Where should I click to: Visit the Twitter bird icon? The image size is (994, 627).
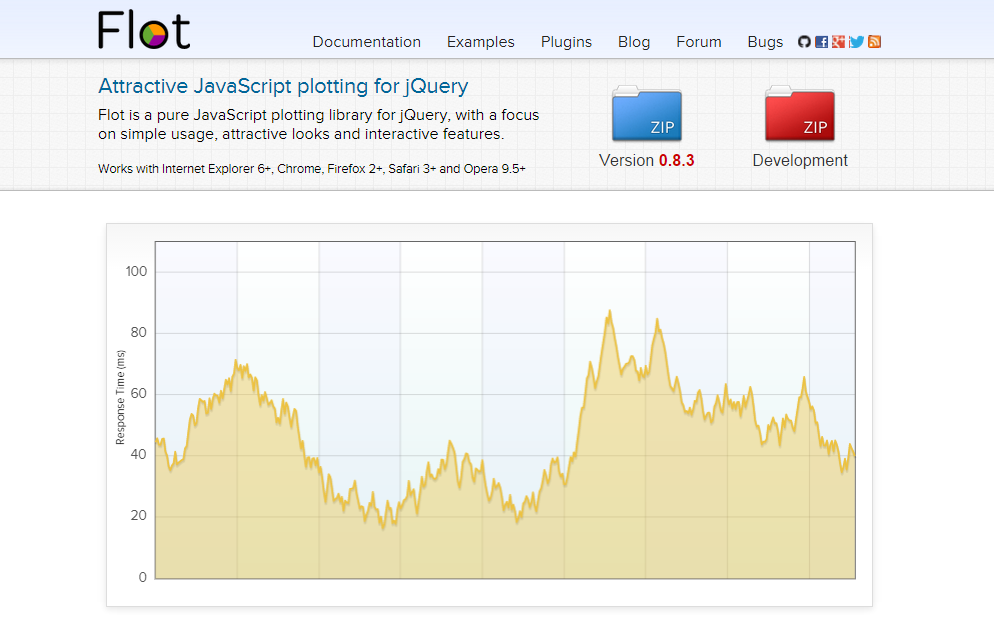[x=856, y=42]
